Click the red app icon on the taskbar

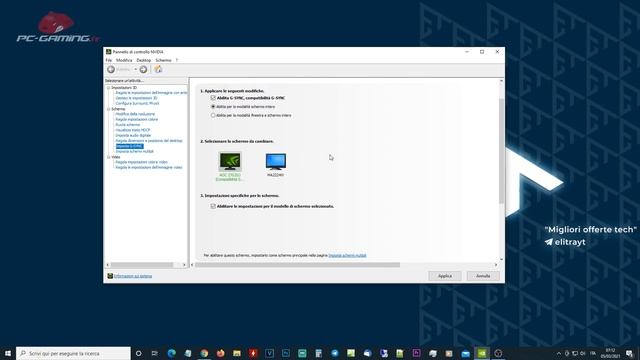(x=253, y=353)
